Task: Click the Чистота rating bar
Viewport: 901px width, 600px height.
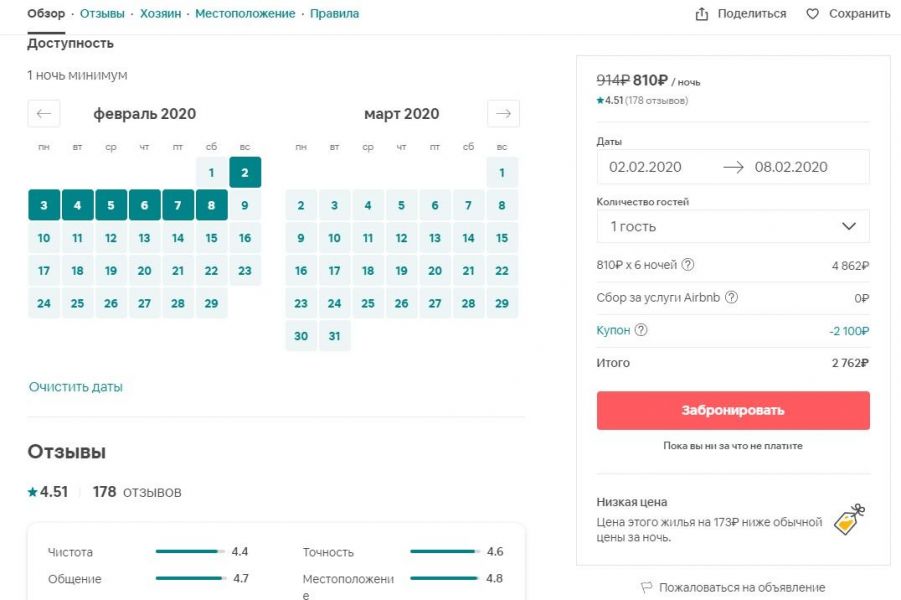Action: click(x=187, y=551)
